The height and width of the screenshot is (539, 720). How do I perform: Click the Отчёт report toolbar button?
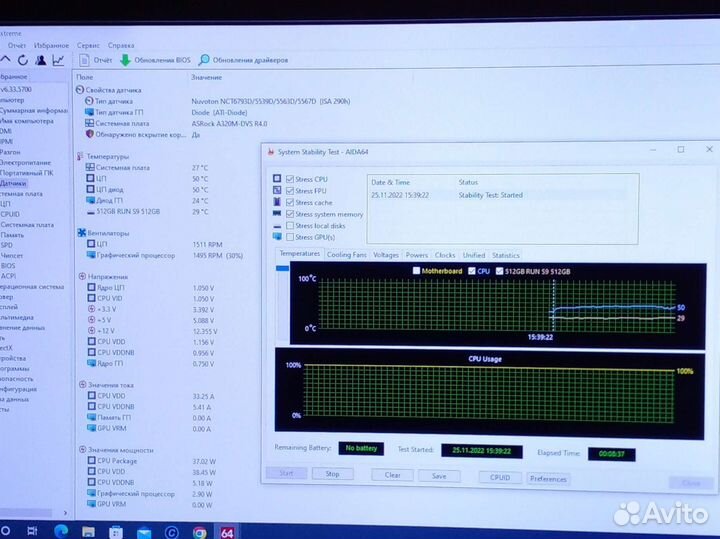tap(96, 60)
